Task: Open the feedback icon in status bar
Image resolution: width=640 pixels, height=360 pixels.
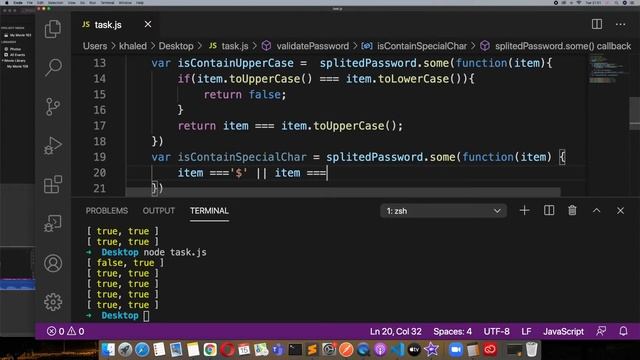Action: tap(601, 331)
